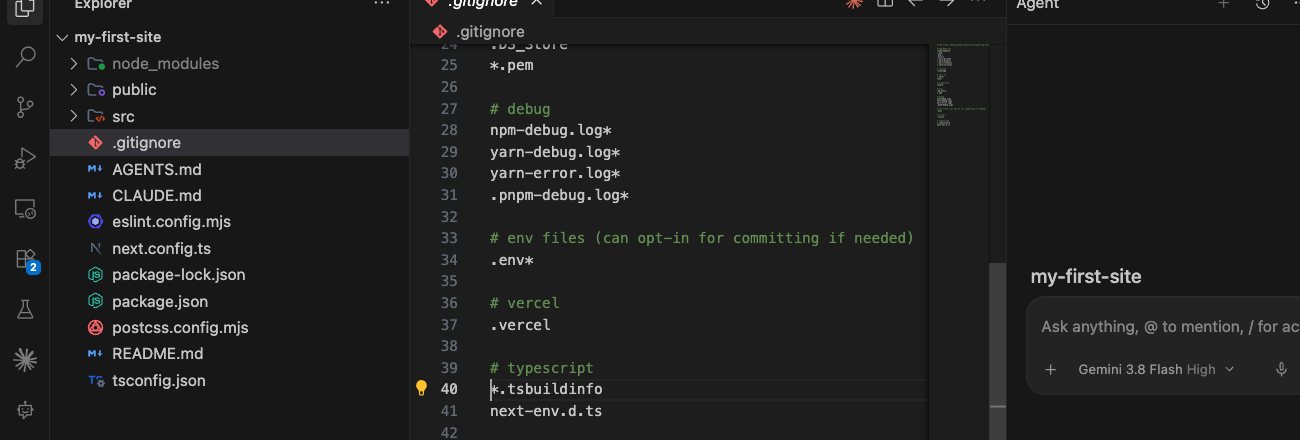This screenshot has width=1300, height=440.
Task: Click the "*.tsbuildinfo" line
Action: [x=546, y=388]
